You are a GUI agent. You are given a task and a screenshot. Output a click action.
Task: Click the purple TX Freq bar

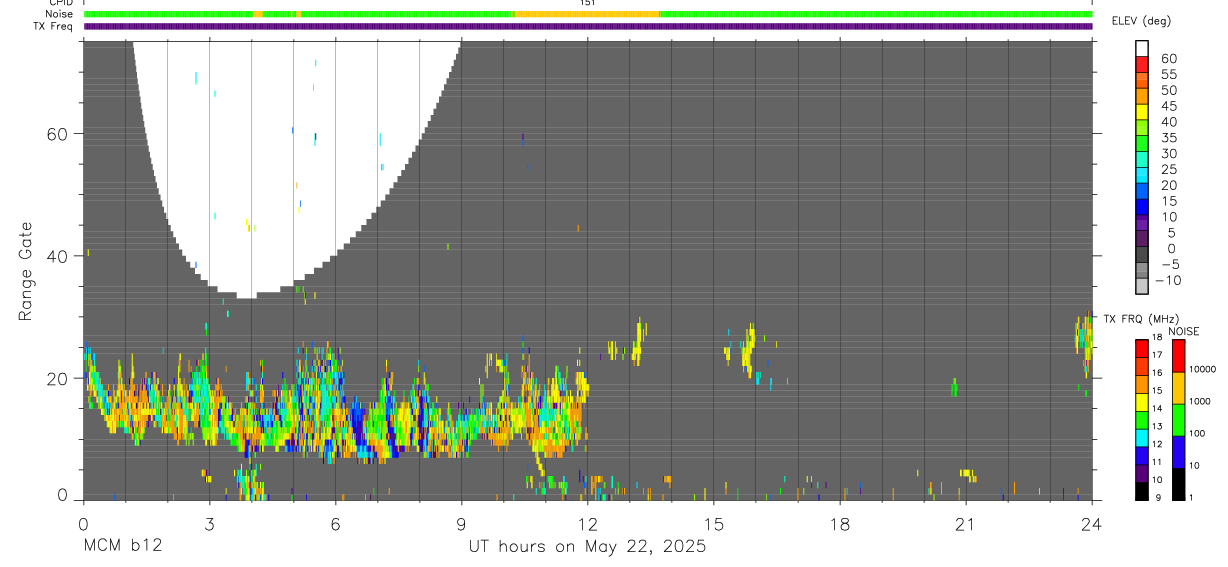pyautogui.click(x=588, y=26)
